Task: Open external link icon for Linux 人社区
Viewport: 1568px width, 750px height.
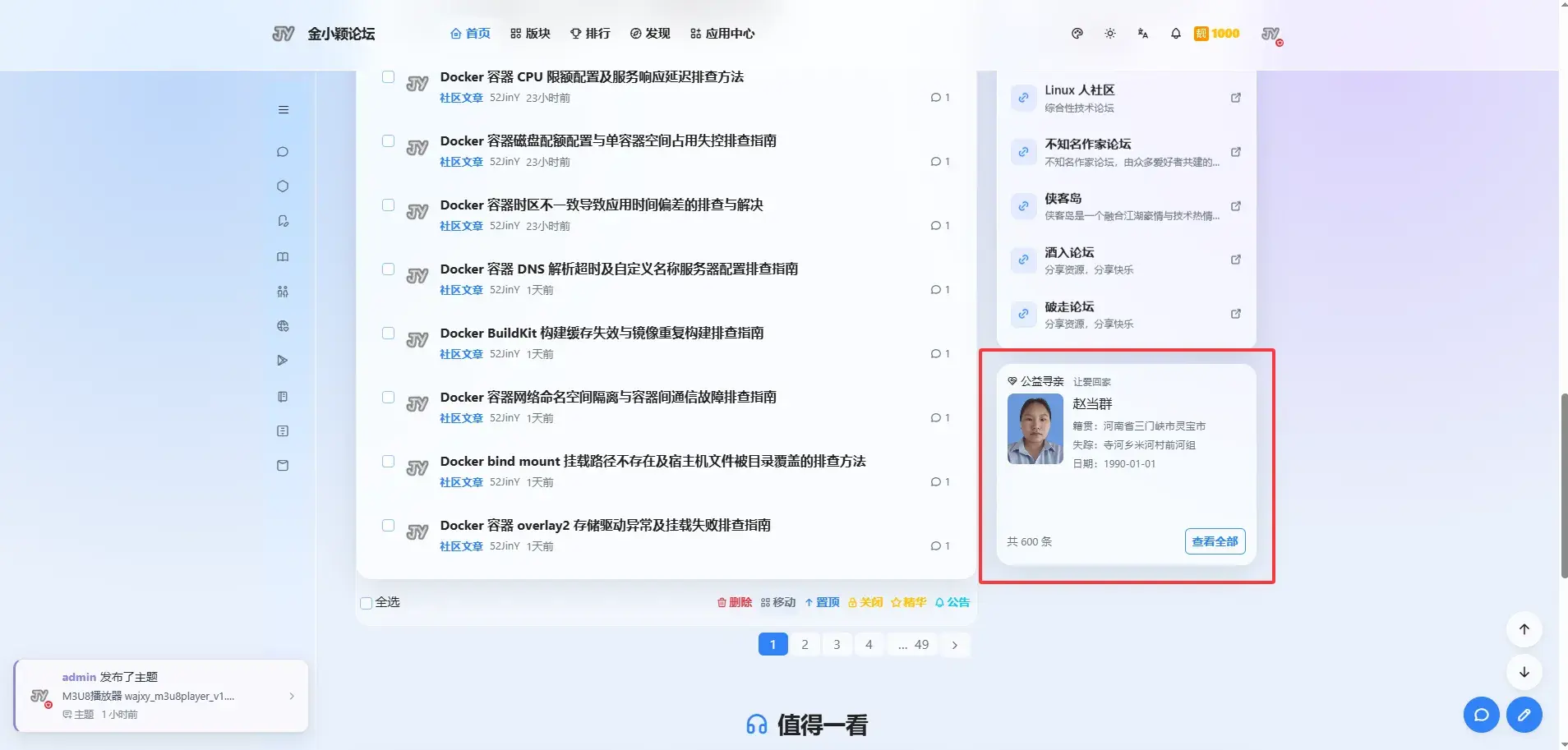Action: pos(1235,98)
